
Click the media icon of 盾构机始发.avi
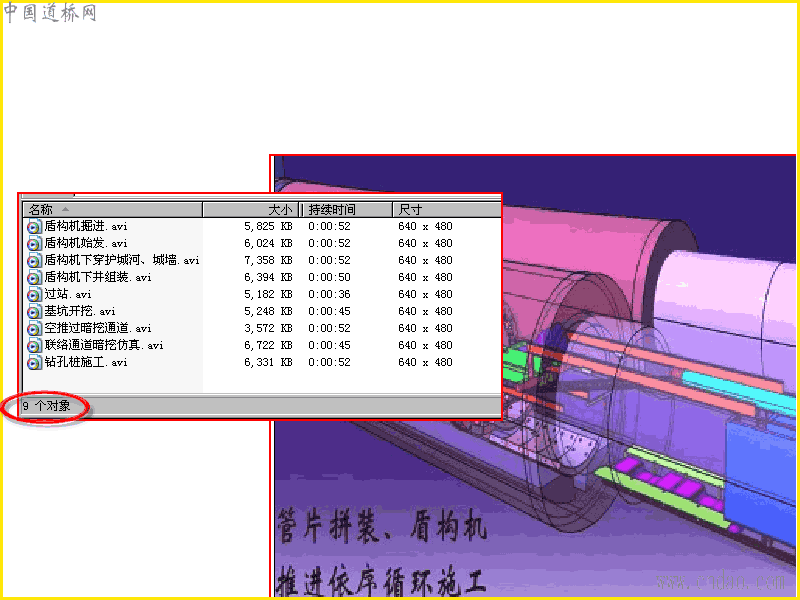34,243
